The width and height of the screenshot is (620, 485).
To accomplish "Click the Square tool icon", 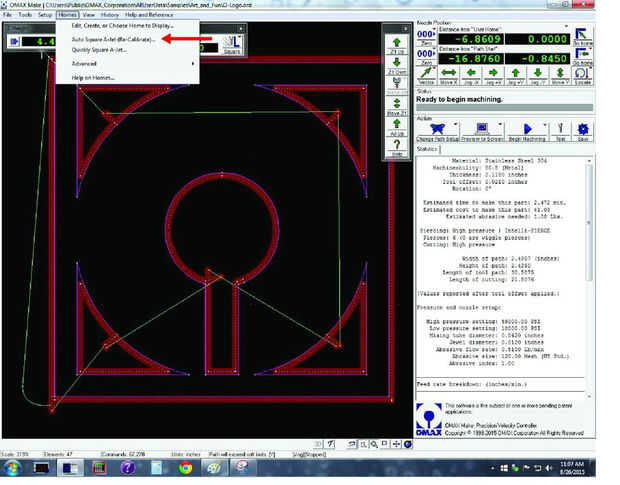I will click(x=231, y=42).
